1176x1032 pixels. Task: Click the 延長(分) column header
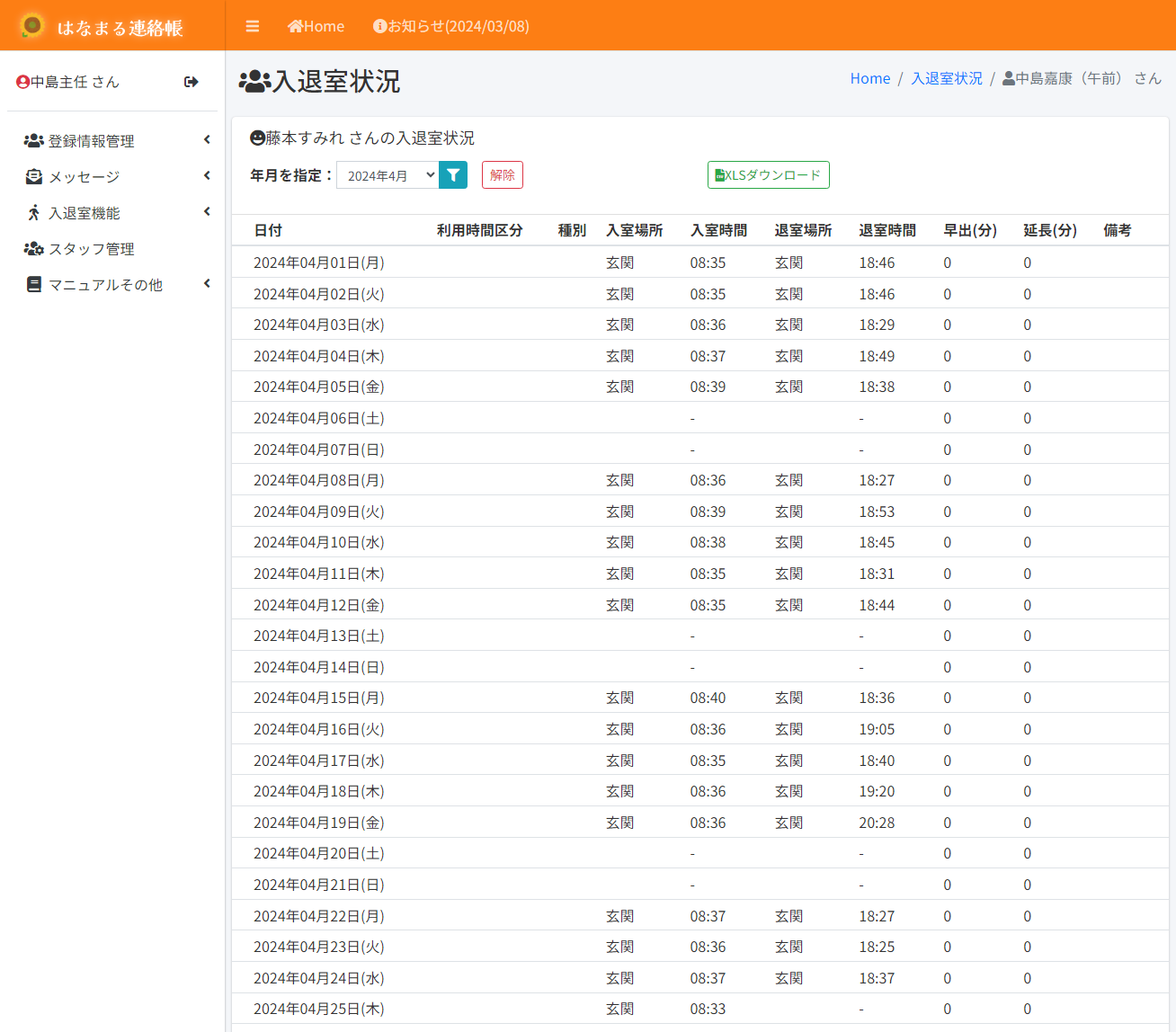pos(1050,231)
